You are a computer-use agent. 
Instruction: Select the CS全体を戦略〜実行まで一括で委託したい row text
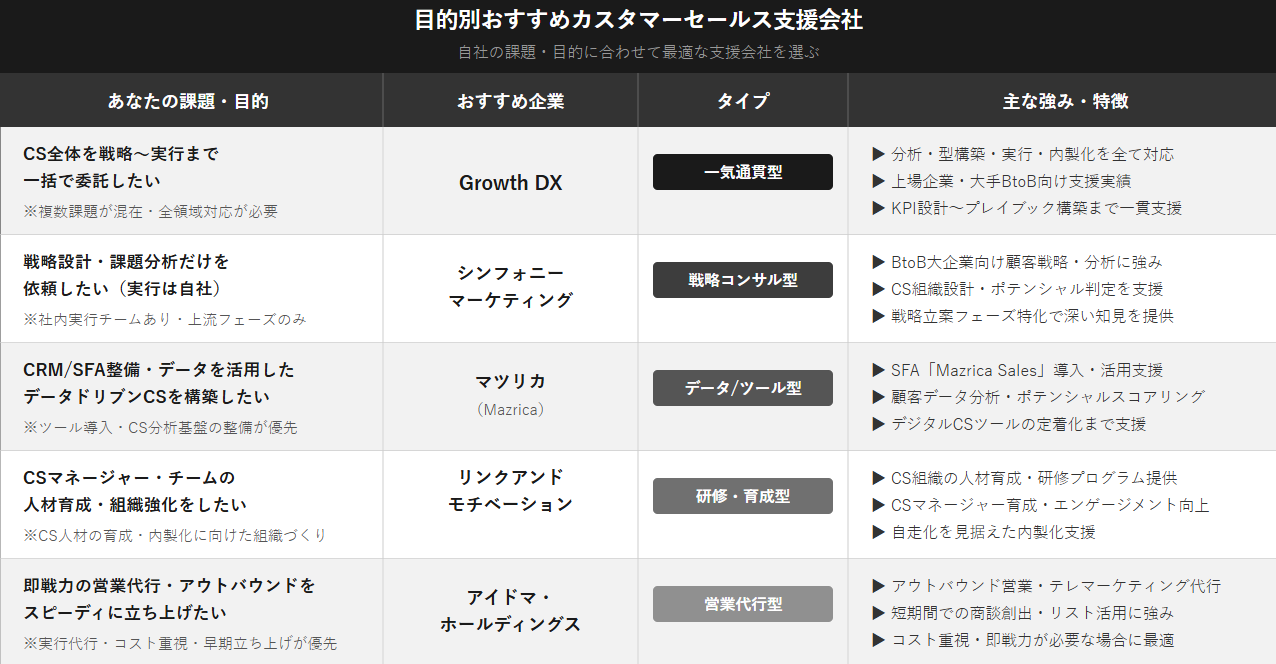pyautogui.click(x=121, y=167)
